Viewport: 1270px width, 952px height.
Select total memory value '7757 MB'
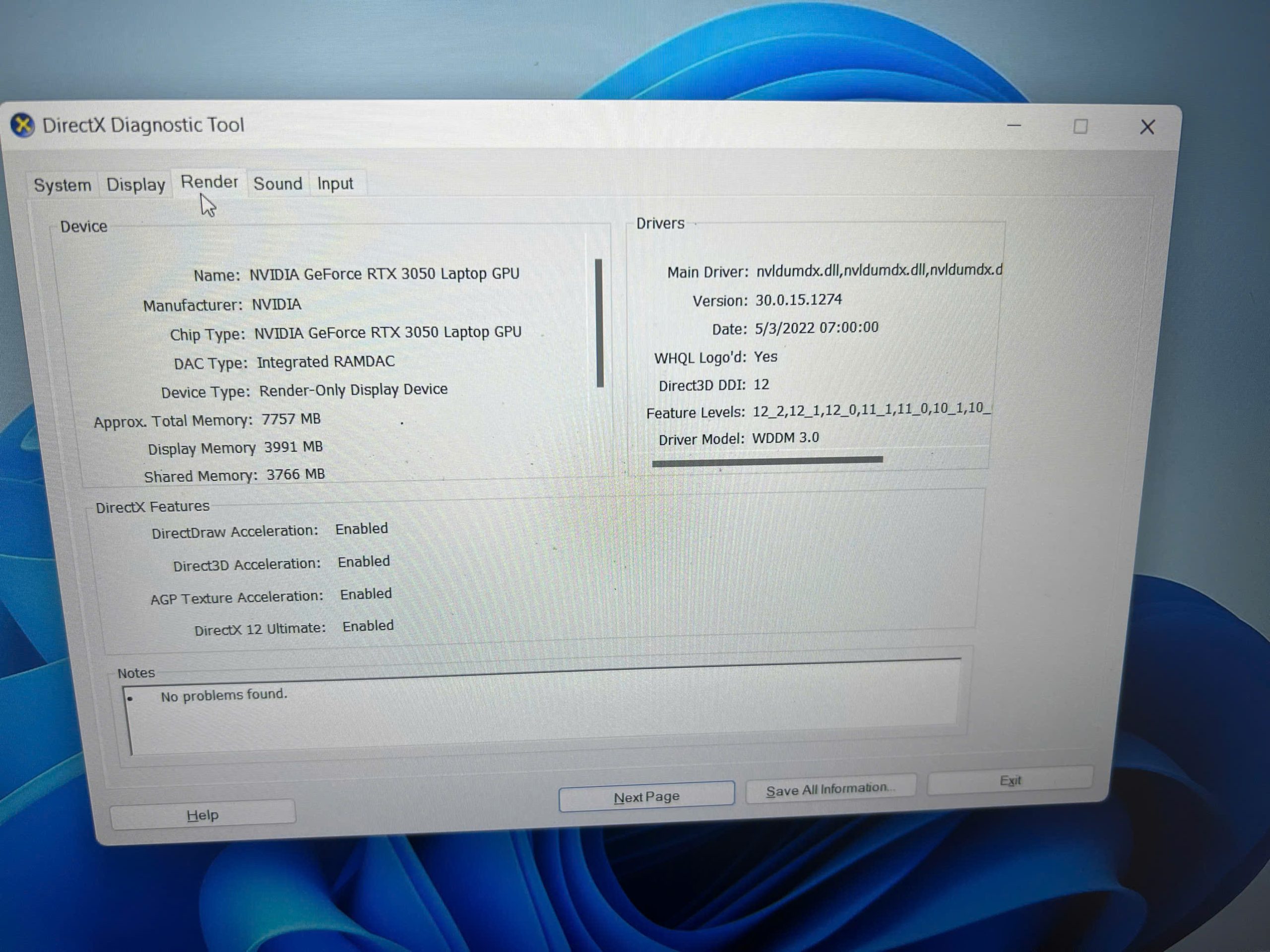(291, 419)
